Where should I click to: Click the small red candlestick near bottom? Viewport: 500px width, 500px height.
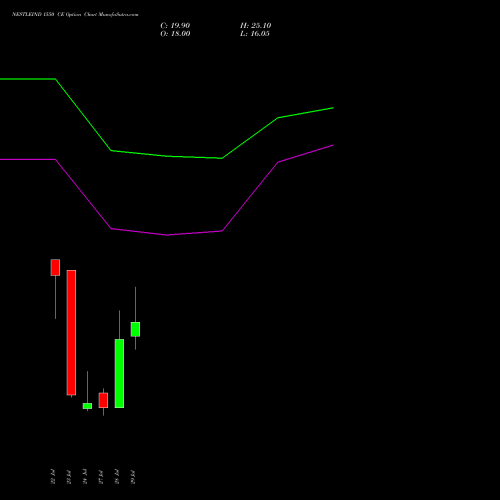(x=103, y=400)
